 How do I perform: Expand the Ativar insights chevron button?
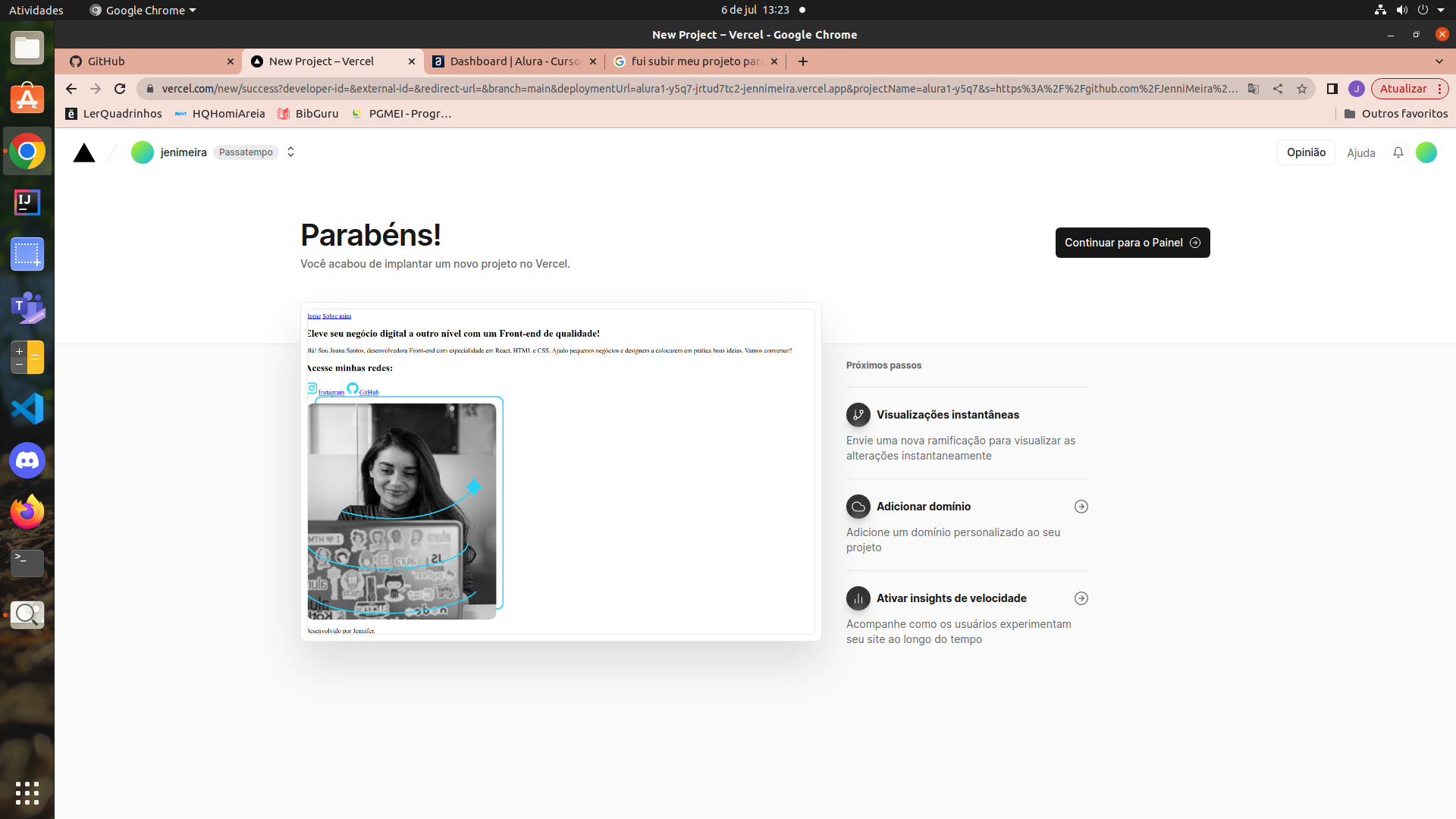(x=1079, y=597)
